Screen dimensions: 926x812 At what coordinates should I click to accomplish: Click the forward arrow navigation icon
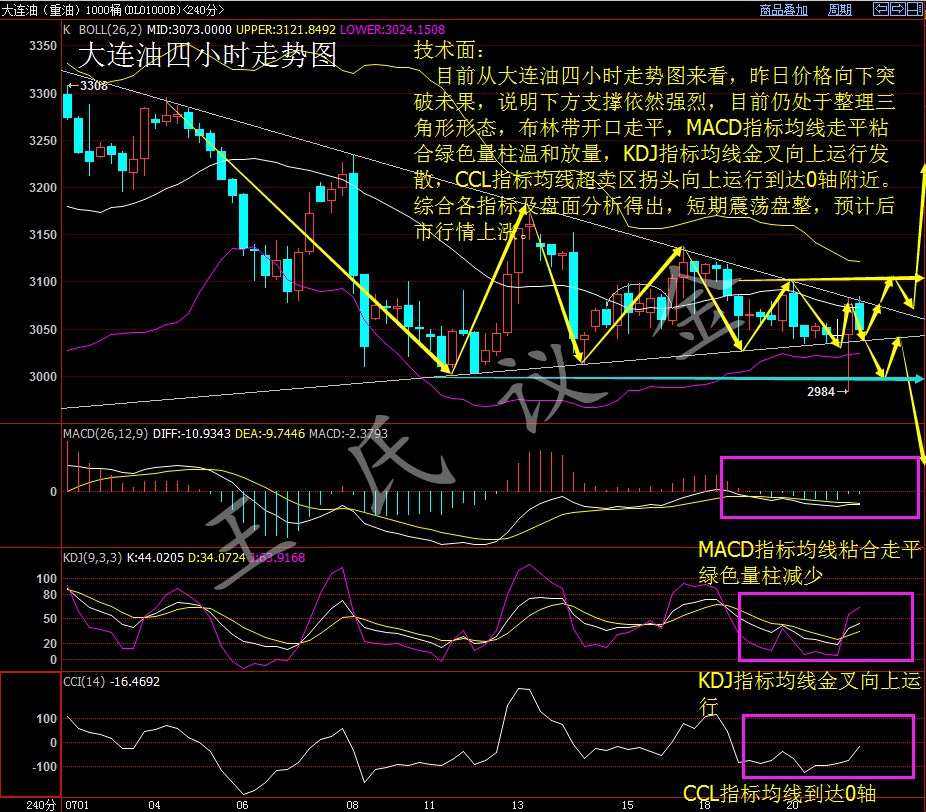(x=898, y=9)
